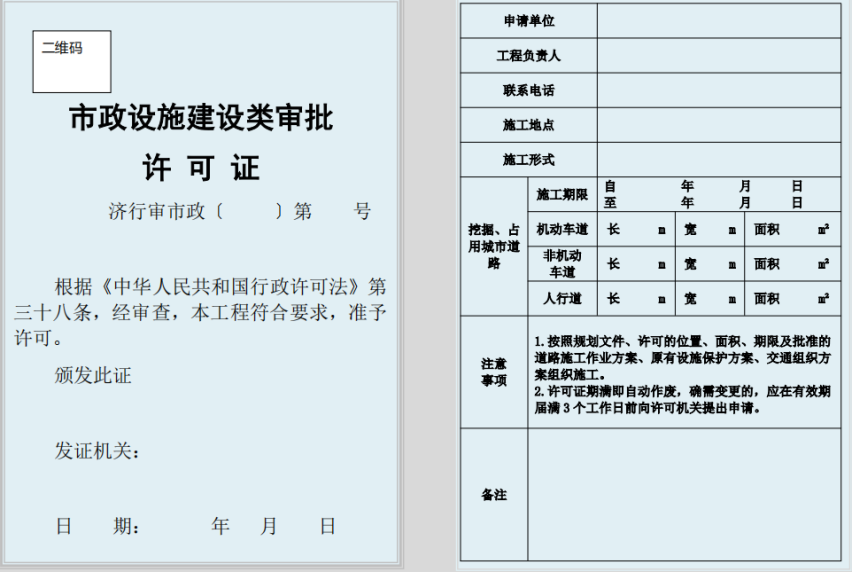The height and width of the screenshot is (572, 852).
Task: Click the 施工期限 label cell
Action: [562, 194]
